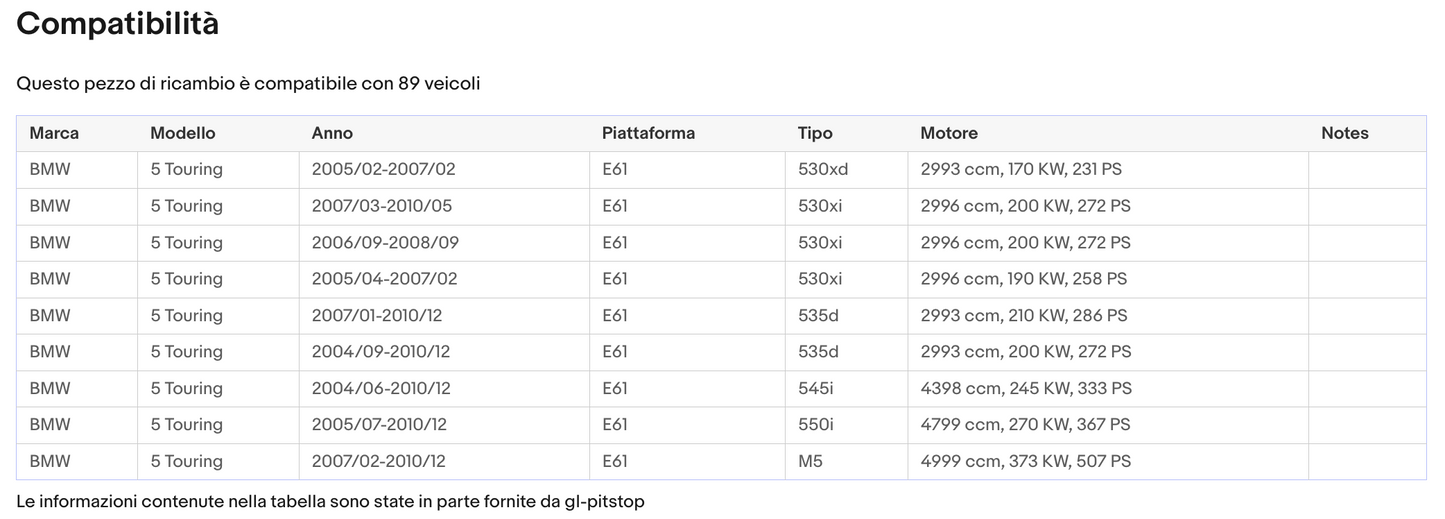Select year range 2006/09-2008/09

(x=385, y=243)
